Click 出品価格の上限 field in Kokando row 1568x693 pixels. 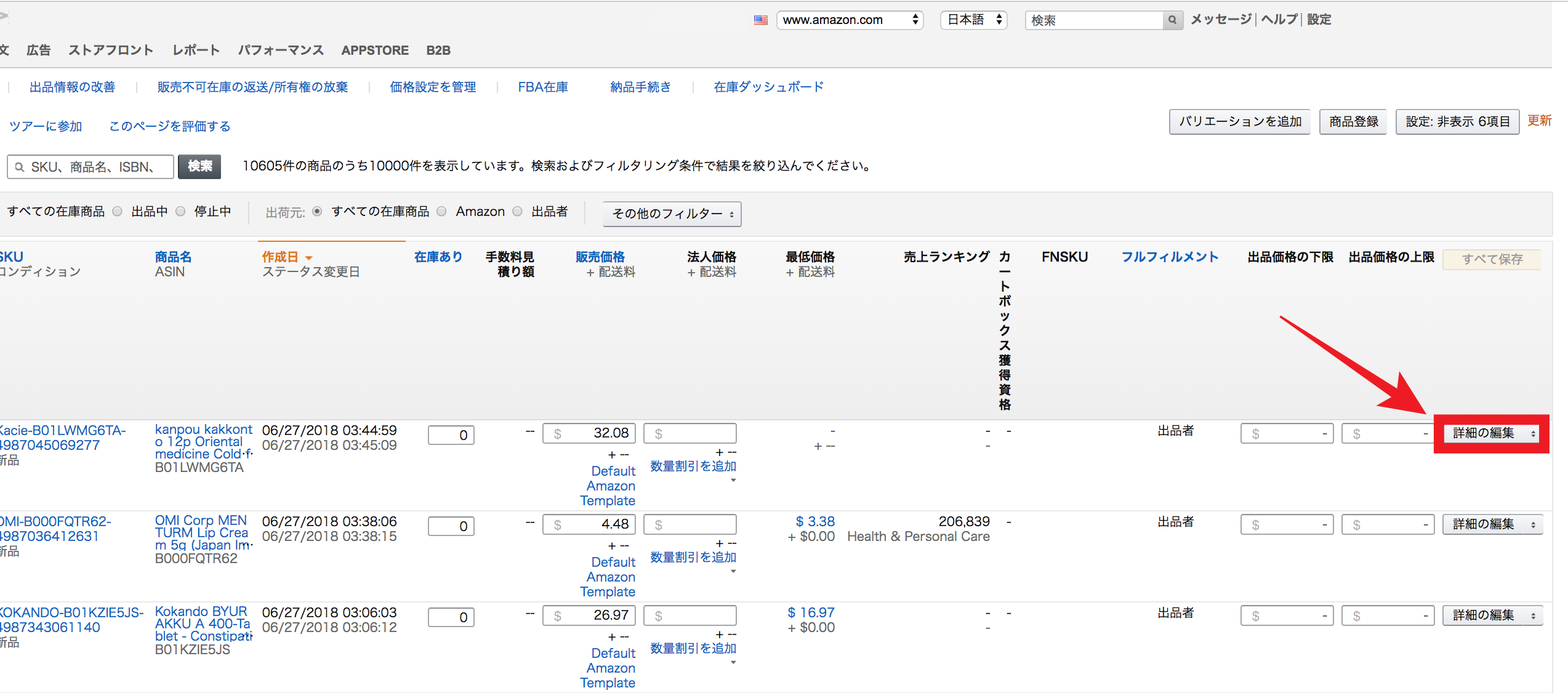pos(1388,615)
